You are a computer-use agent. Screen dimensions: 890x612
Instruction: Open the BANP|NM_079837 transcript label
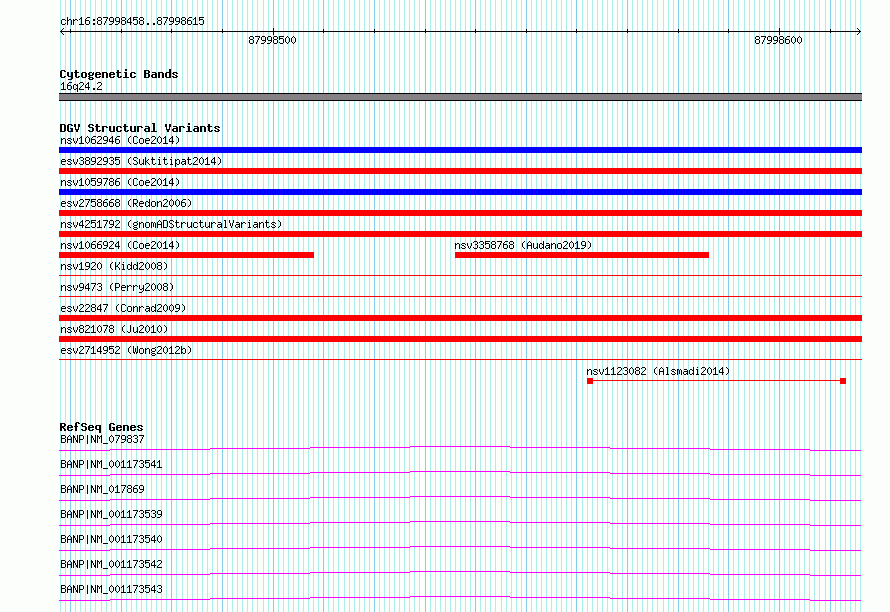click(x=102, y=439)
